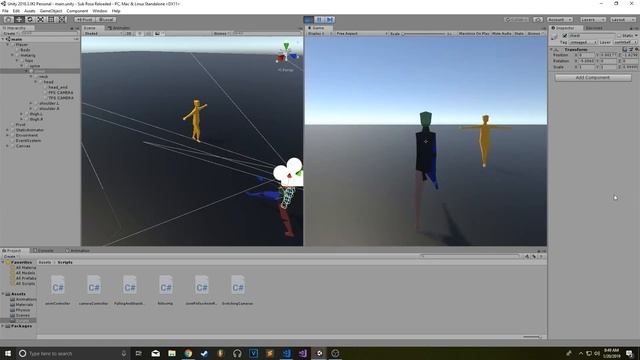The image size is (640, 360).
Task: Open the Edit menu
Action: pyautogui.click(x=16, y=11)
